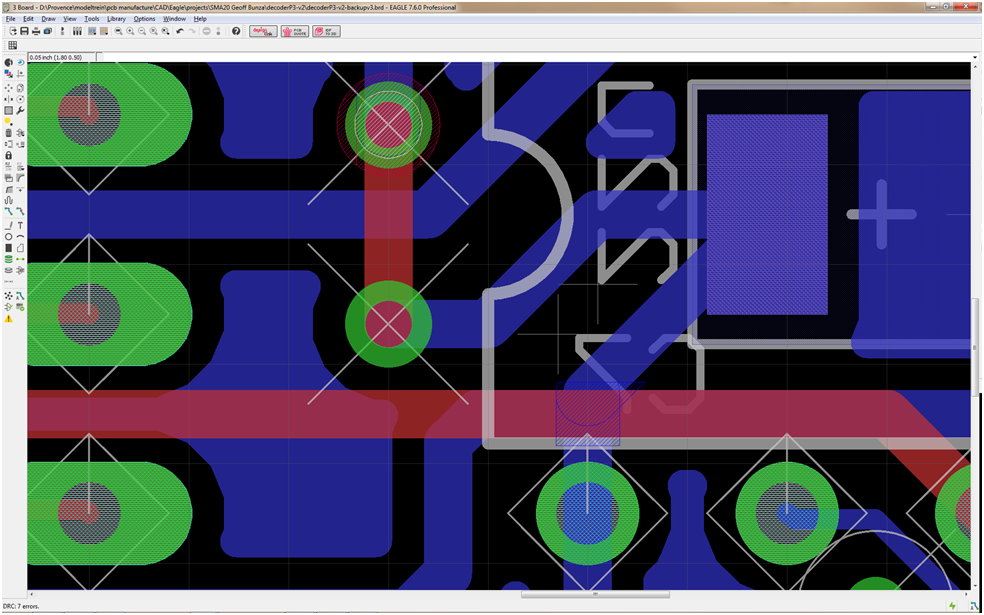
Task: Click the Design Link button
Action: pos(264,31)
